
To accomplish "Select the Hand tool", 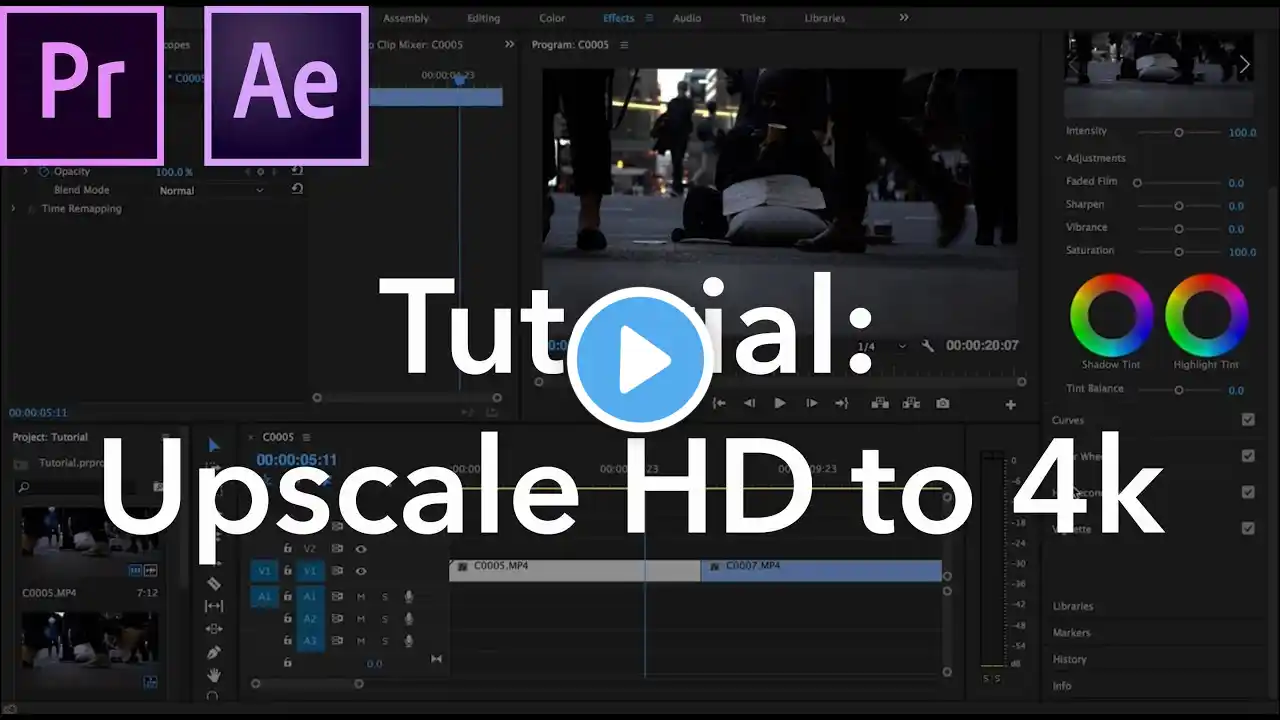I will click(x=213, y=675).
